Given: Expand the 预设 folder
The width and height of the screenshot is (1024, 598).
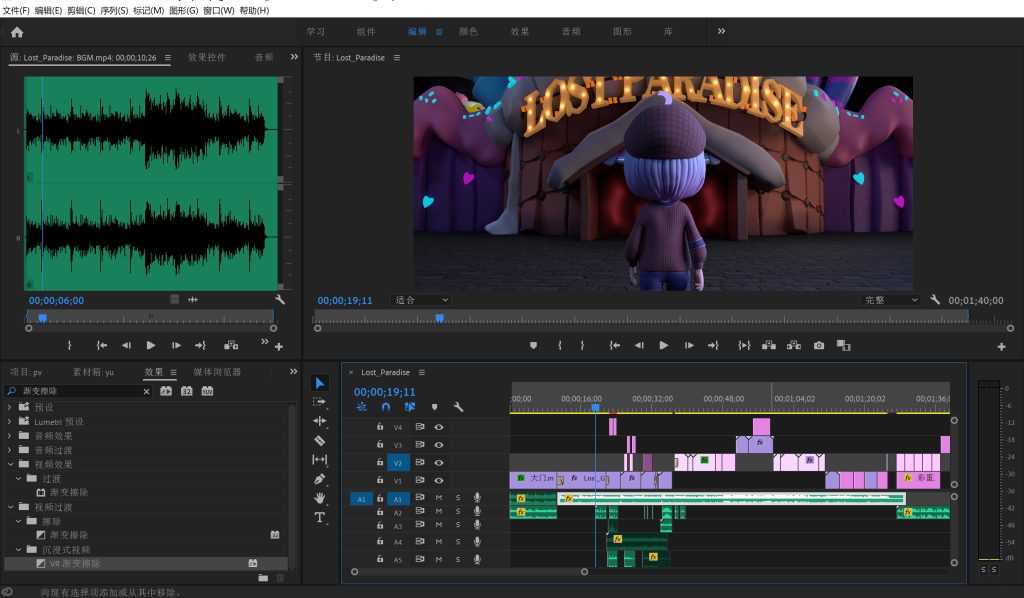Looking at the screenshot, I should [x=9, y=407].
